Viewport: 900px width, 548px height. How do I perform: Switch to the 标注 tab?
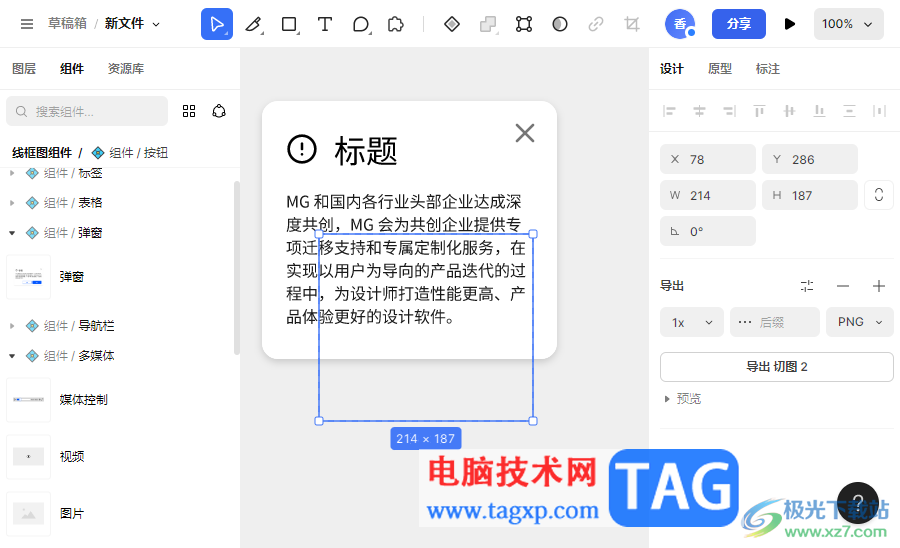click(767, 69)
